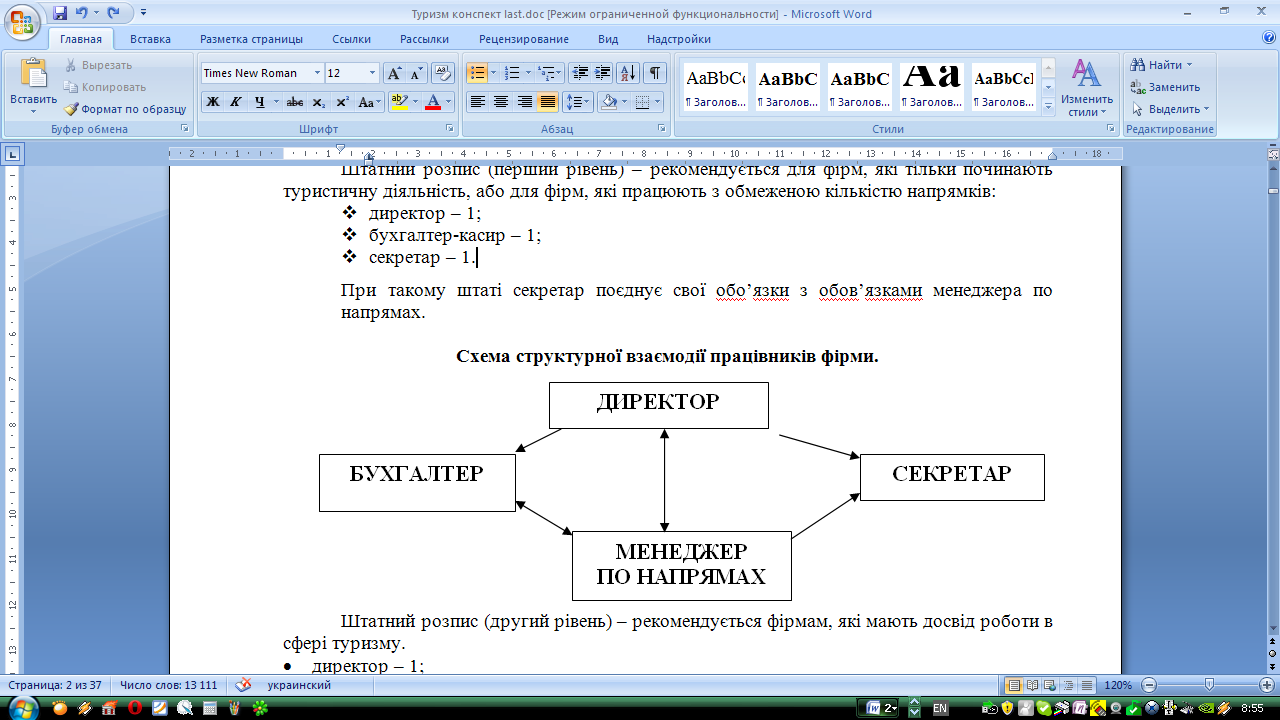
Task: Undo the last action
Action: (81, 13)
